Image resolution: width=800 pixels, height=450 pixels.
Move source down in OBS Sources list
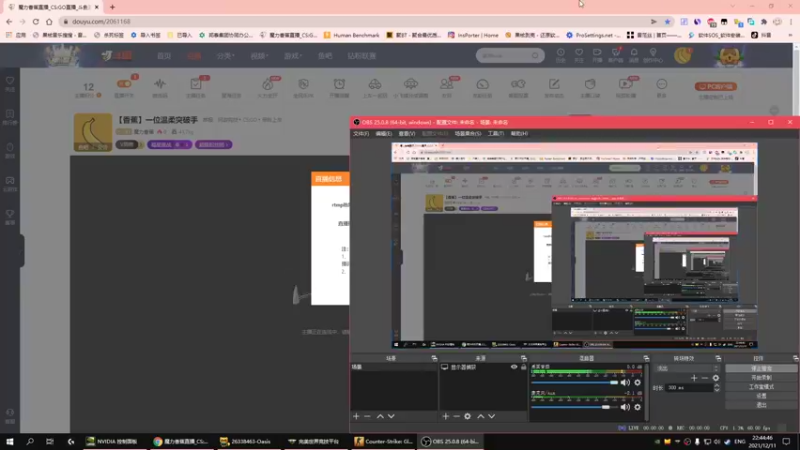(x=492, y=416)
